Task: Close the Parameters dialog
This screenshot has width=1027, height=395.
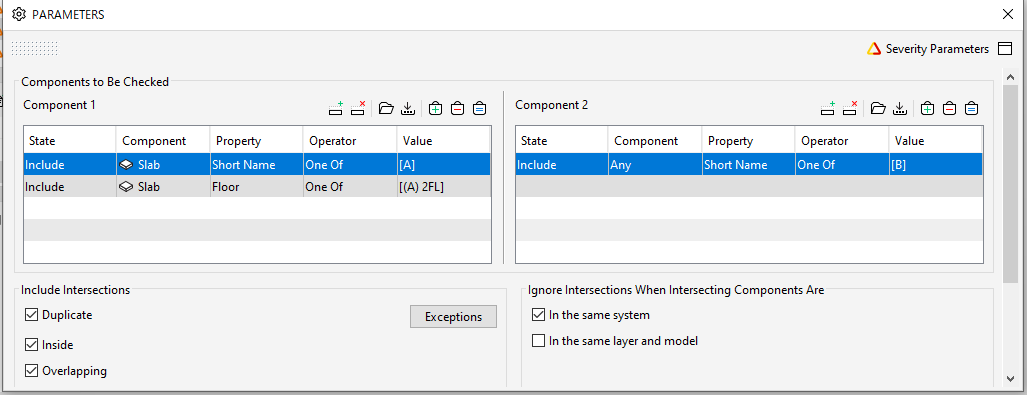Action: pos(1008,14)
